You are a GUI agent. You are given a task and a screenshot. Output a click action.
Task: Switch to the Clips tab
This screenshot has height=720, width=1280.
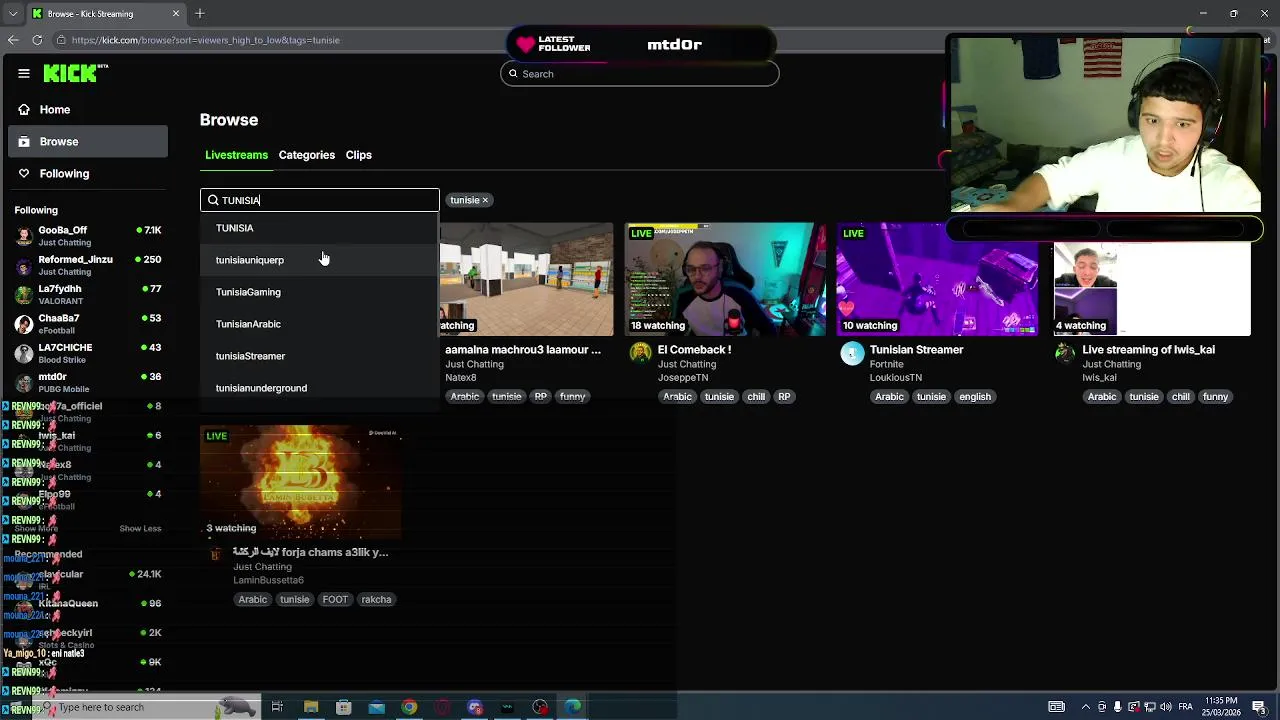pos(359,155)
